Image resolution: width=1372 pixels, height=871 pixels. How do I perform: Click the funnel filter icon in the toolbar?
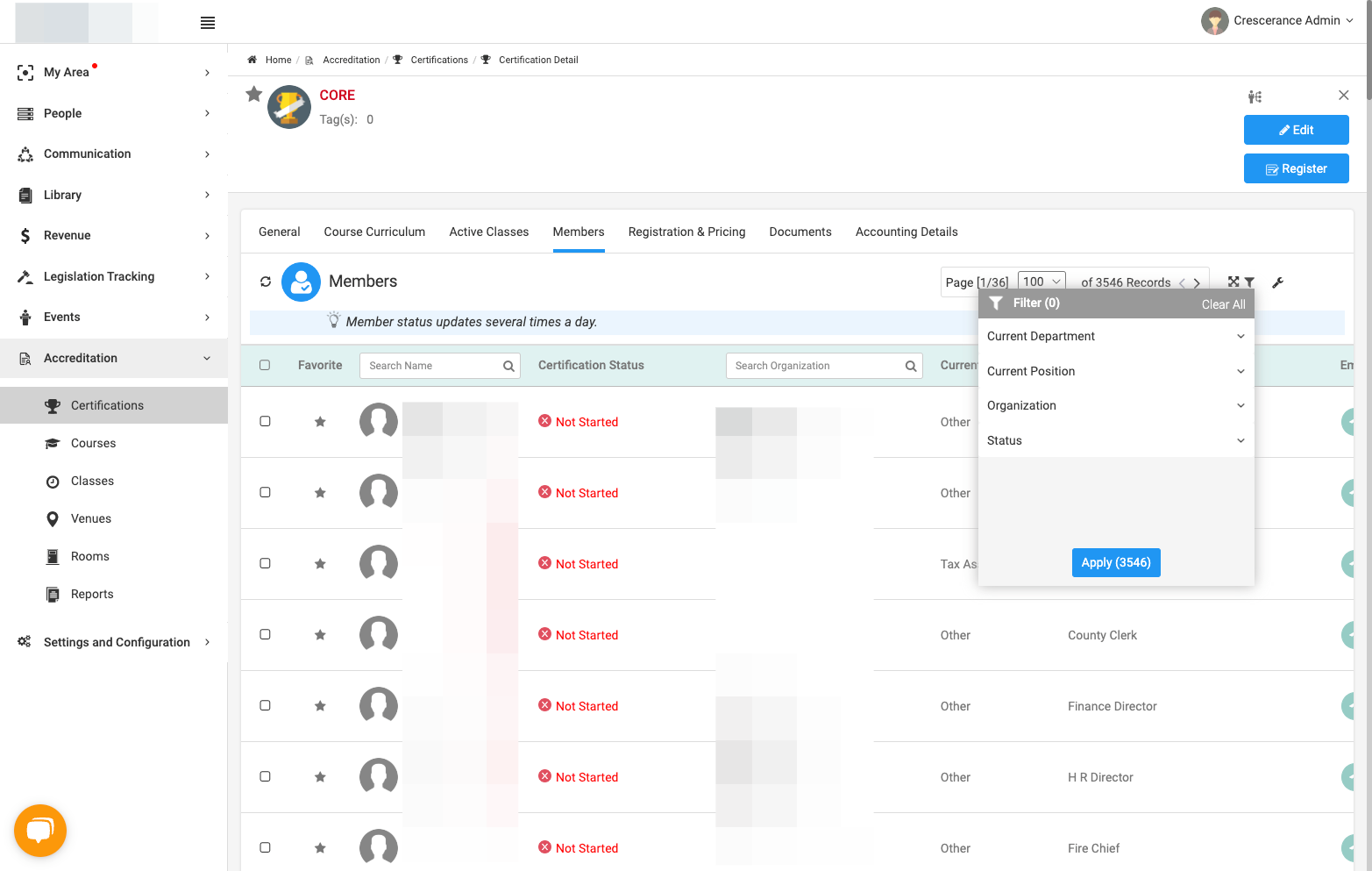(x=1249, y=282)
